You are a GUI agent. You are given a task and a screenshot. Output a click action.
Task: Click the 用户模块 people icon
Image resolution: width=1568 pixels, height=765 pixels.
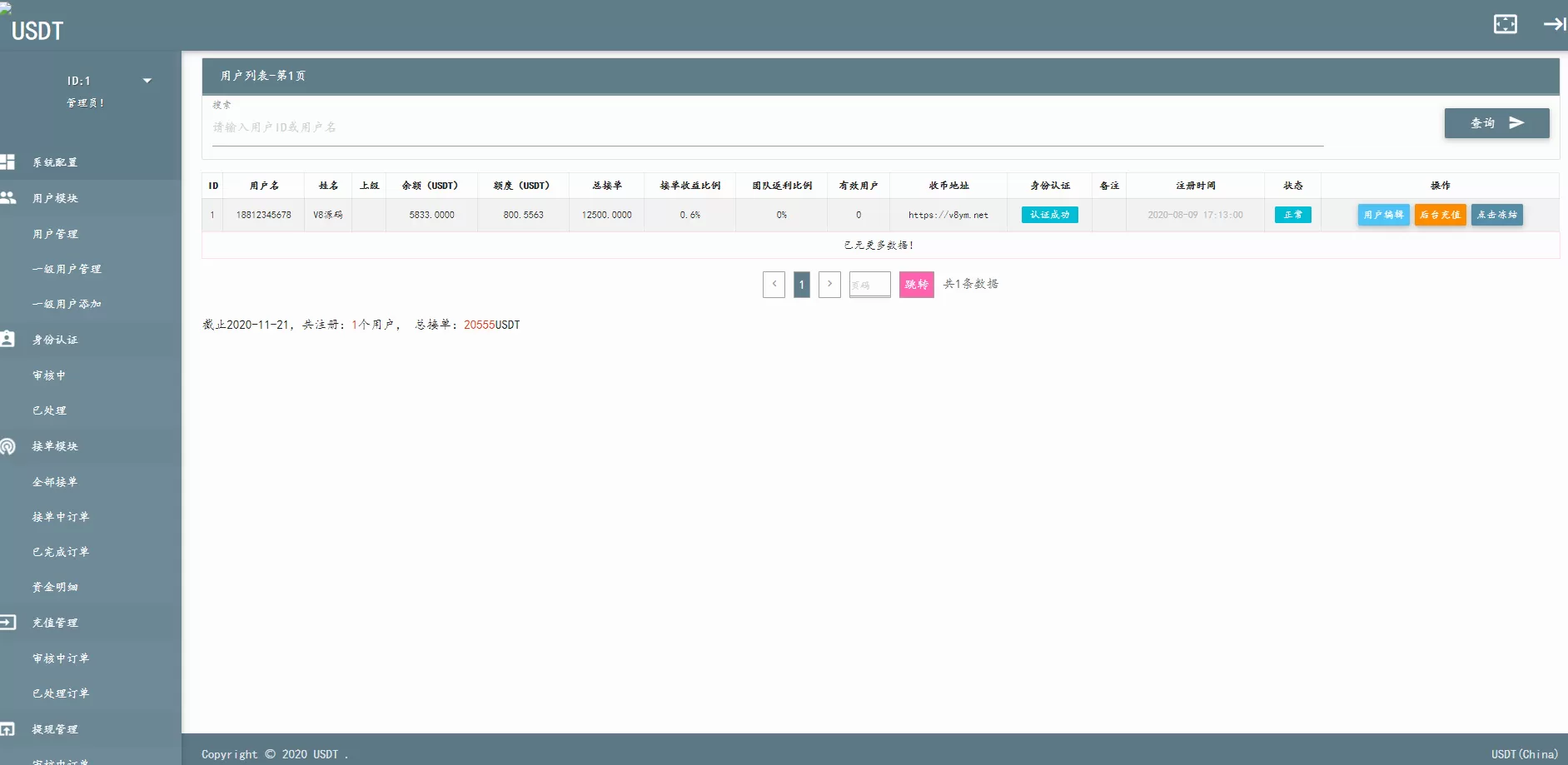[x=8, y=198]
